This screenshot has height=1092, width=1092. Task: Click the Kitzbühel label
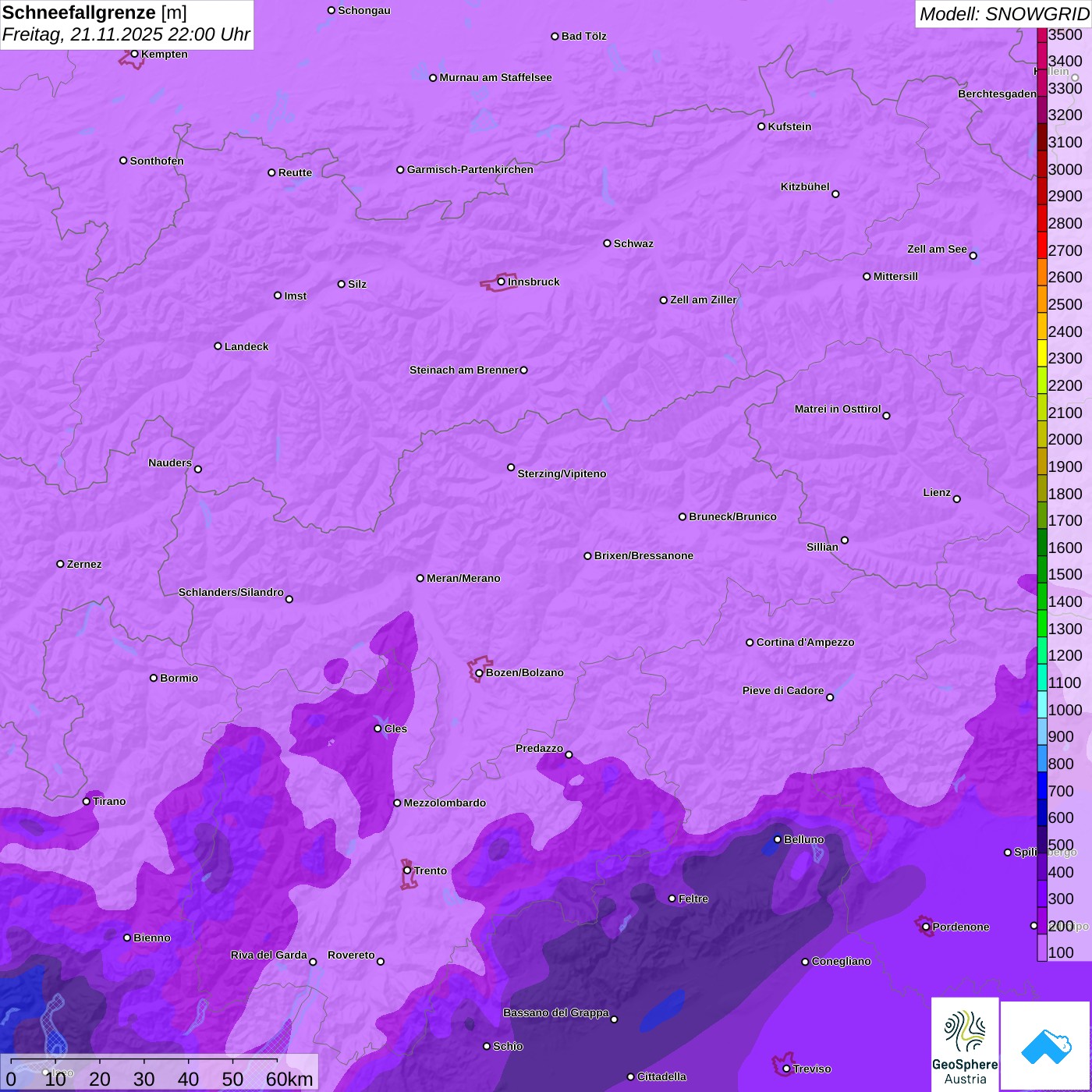coord(805,186)
